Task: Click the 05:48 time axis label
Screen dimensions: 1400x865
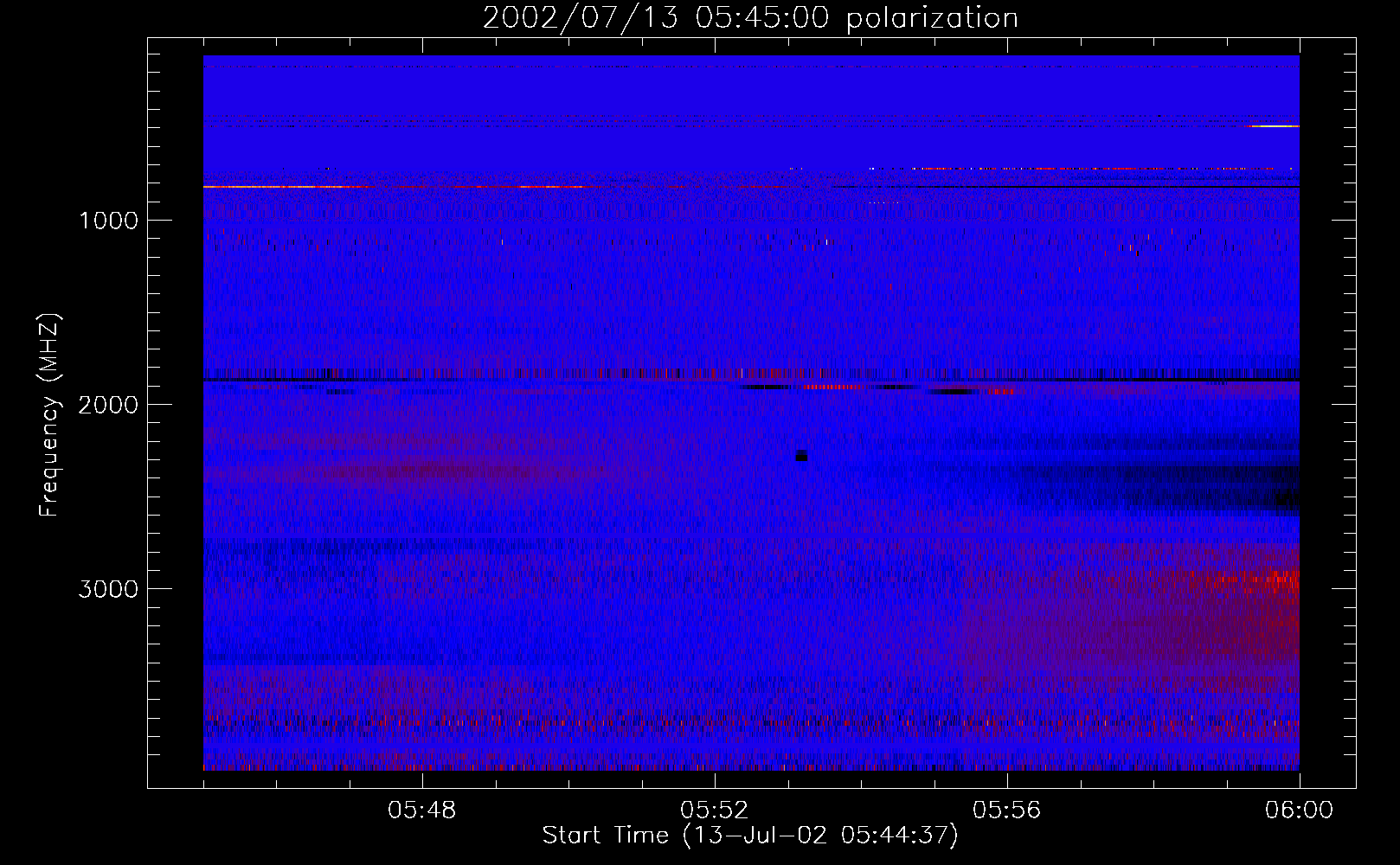Action: [422, 811]
